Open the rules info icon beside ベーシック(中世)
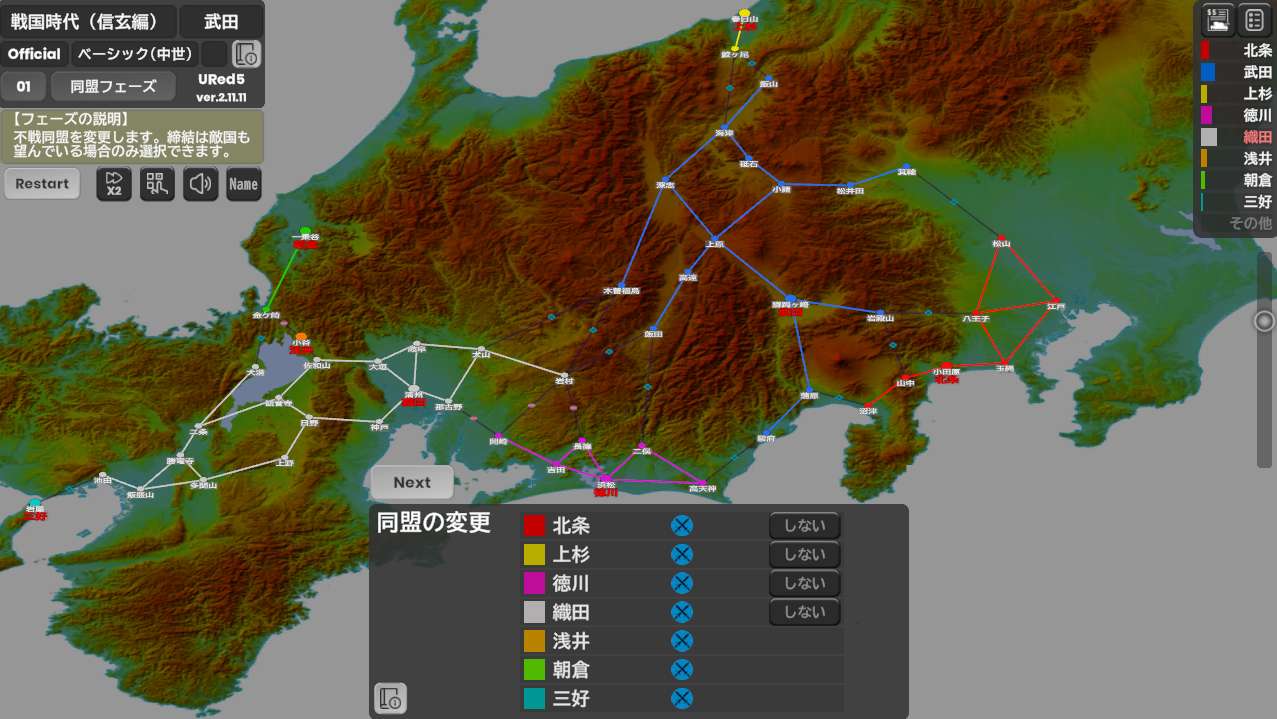This screenshot has width=1277, height=719. [x=246, y=54]
